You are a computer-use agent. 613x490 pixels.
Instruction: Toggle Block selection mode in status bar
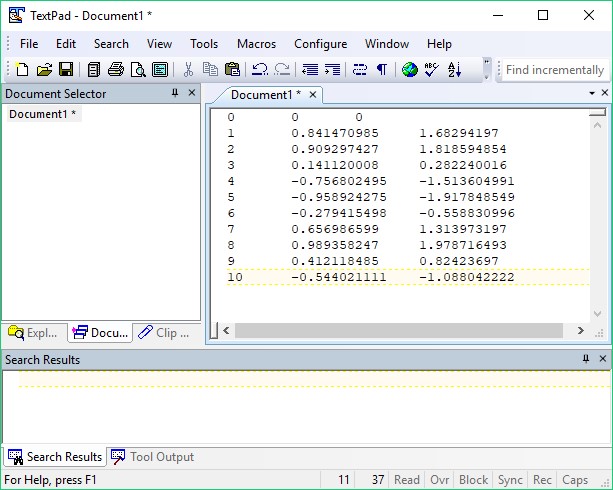click(x=473, y=480)
